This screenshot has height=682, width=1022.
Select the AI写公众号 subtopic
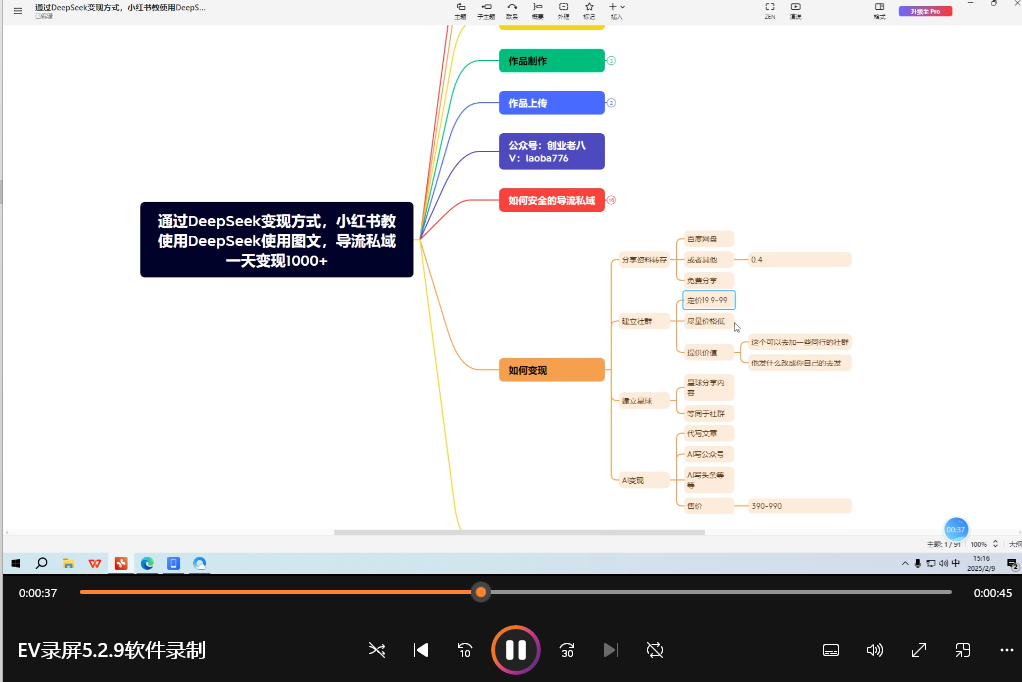708,454
